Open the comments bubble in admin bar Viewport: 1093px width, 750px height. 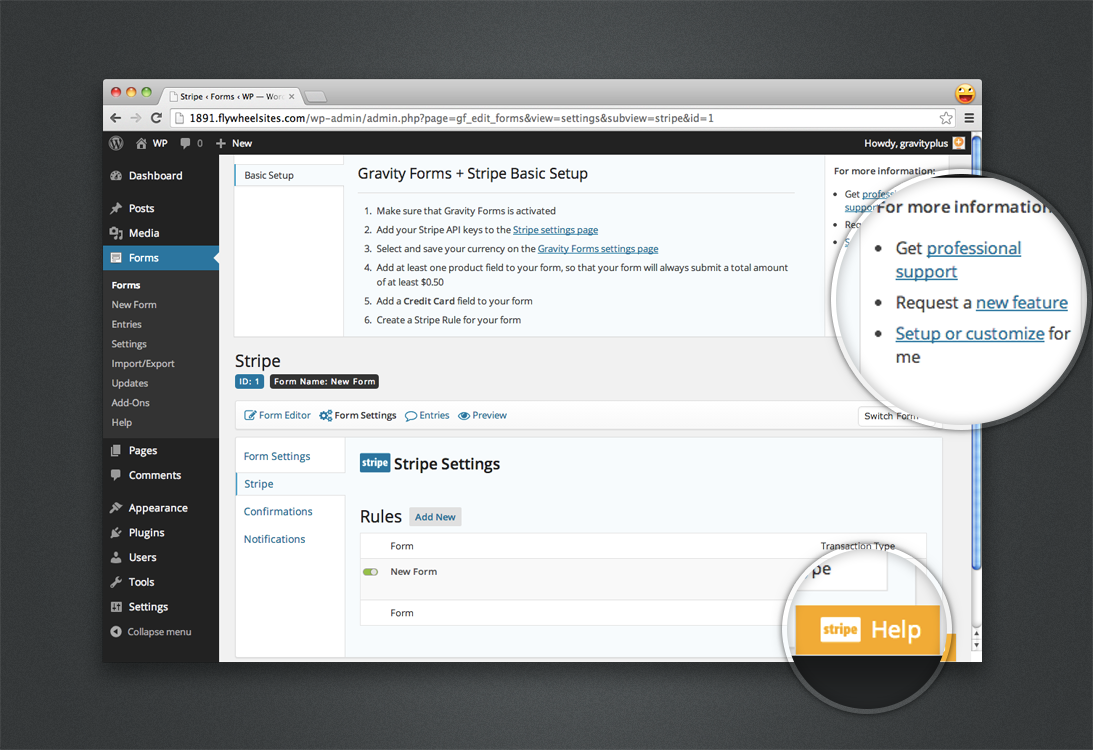[185, 143]
